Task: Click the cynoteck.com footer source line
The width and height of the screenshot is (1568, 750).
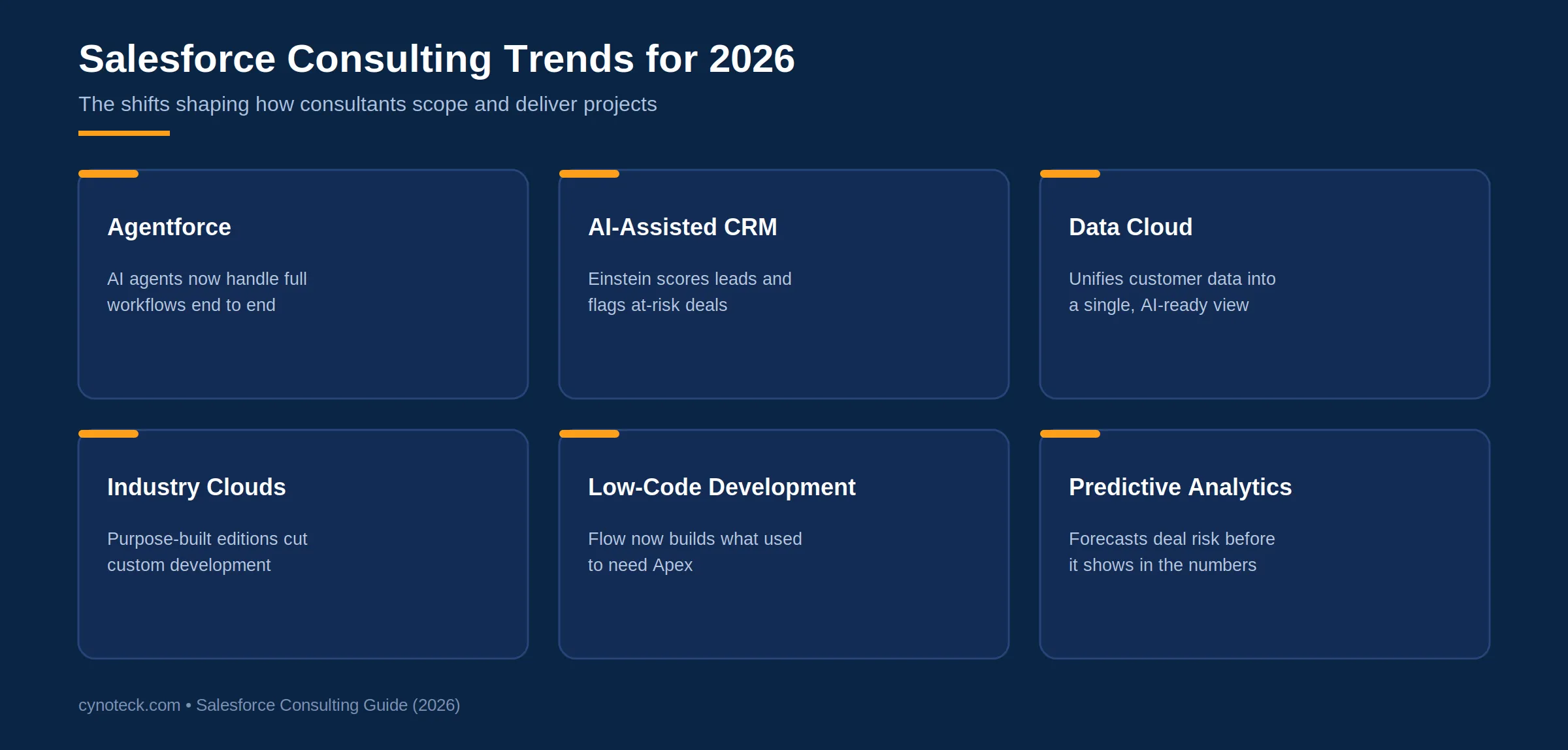Action: click(269, 706)
